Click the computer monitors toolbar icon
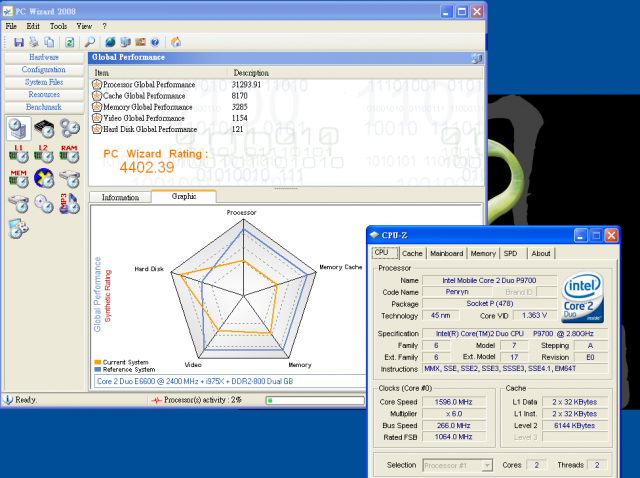 (x=125, y=42)
